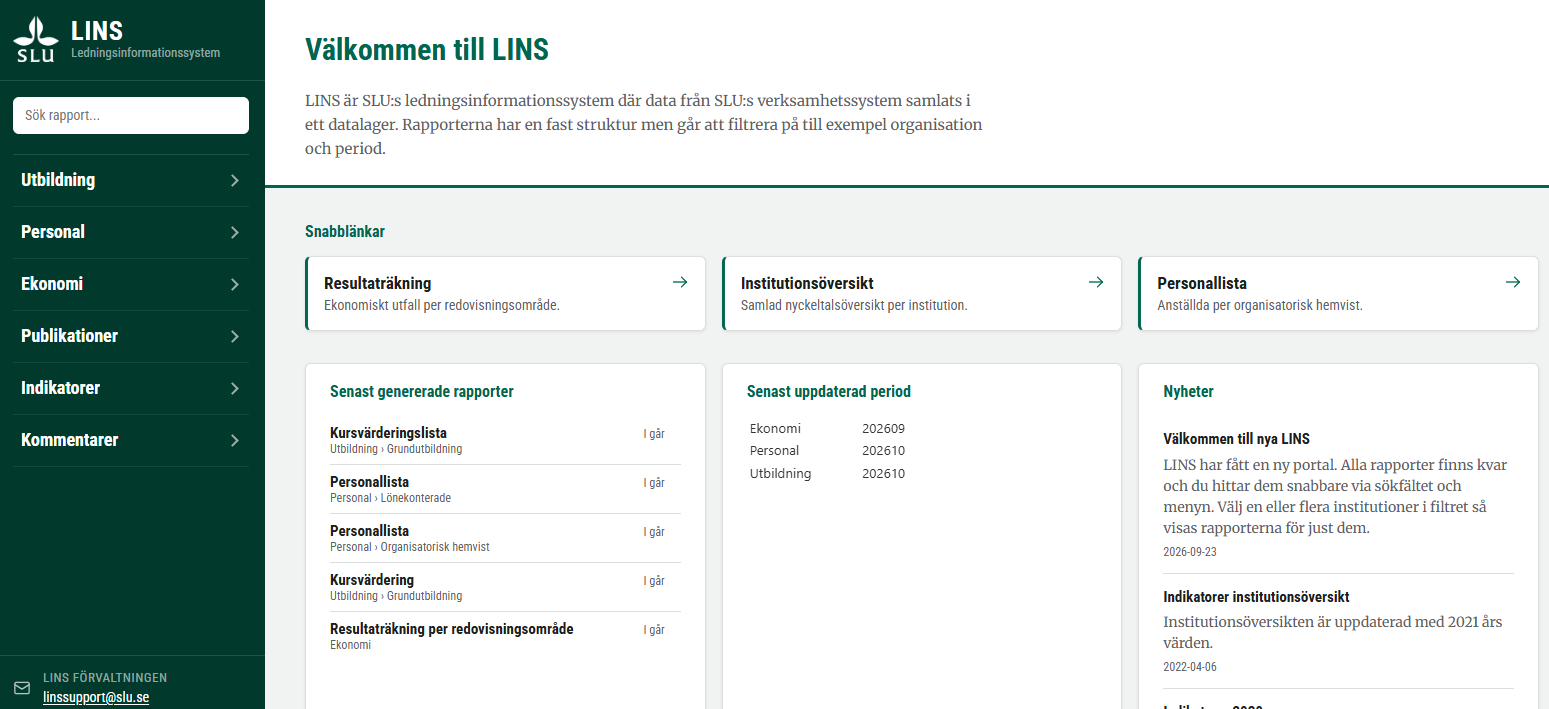Click the arrow icon on Personallista quick link
The width and height of the screenshot is (1549, 709).
point(1513,282)
